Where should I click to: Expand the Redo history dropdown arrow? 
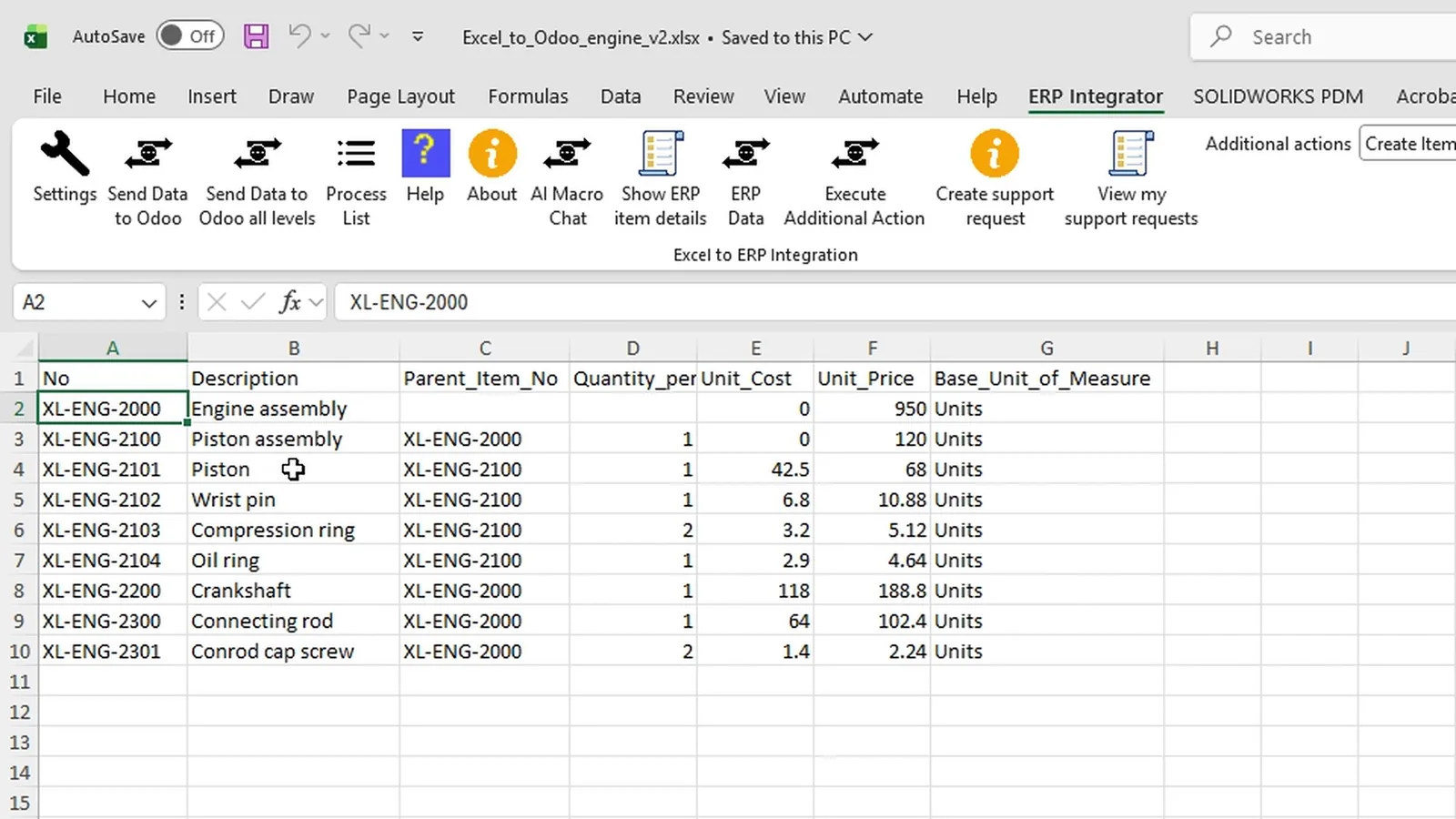[384, 36]
